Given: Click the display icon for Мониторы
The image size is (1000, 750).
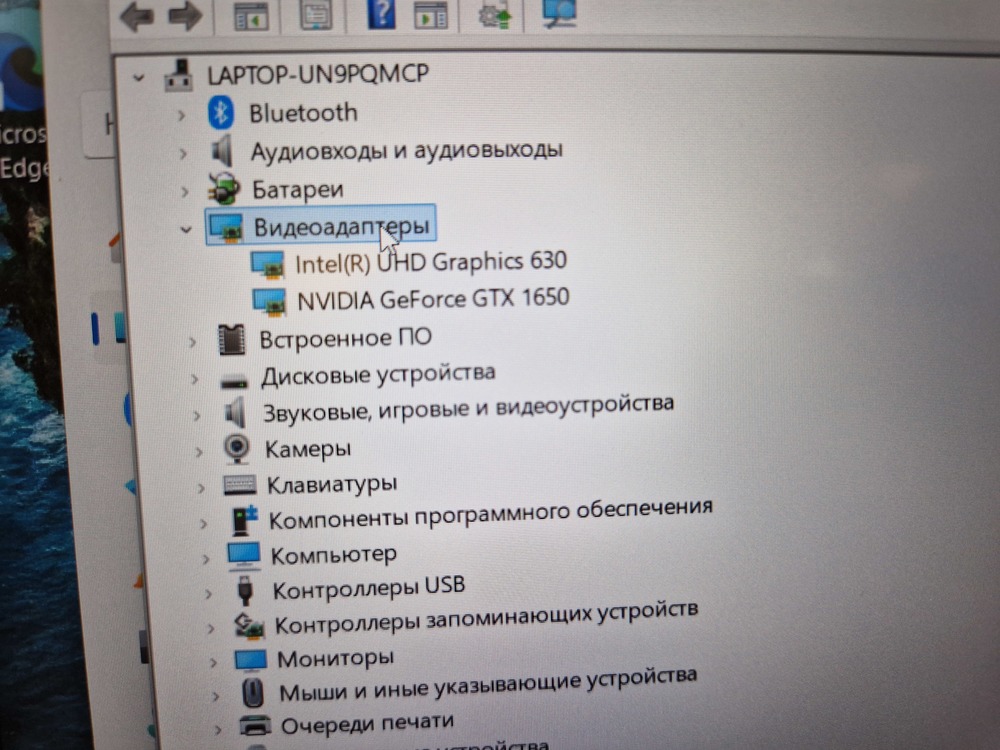Looking at the screenshot, I should pyautogui.click(x=250, y=660).
